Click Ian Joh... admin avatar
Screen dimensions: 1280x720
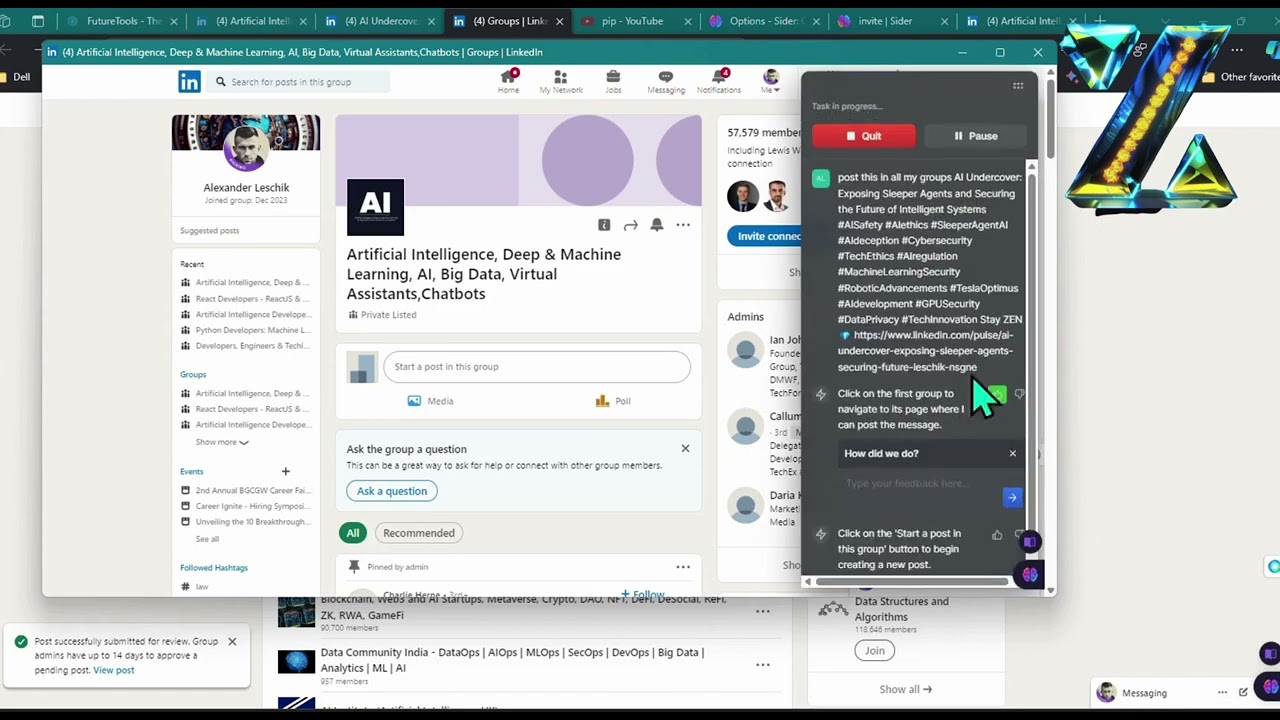pos(745,351)
